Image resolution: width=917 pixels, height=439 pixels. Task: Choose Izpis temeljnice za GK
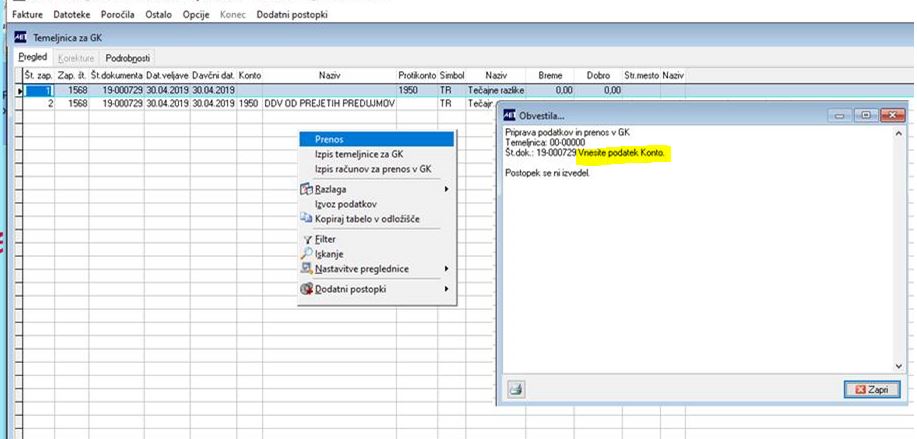tap(358, 154)
